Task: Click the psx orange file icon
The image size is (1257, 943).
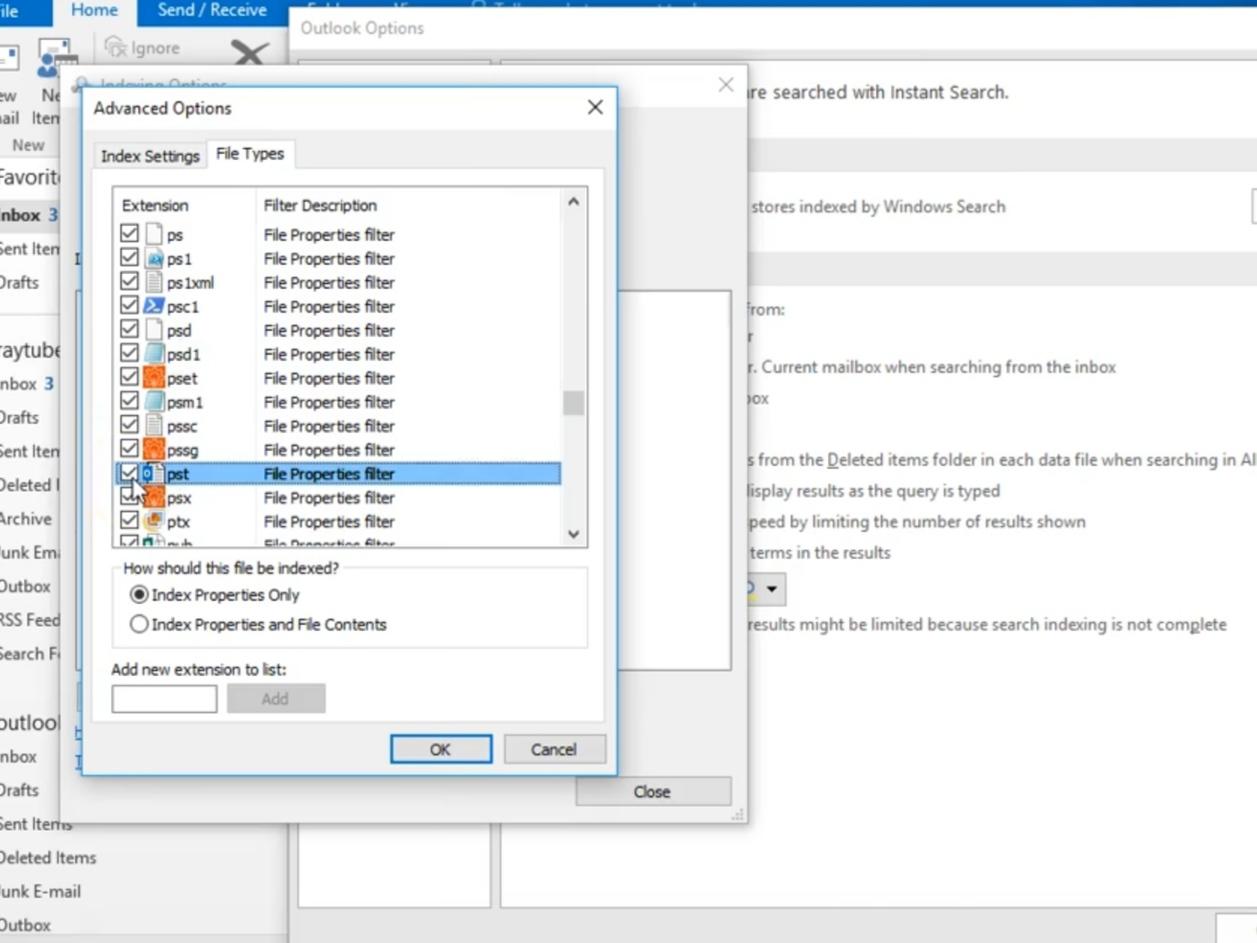Action: [x=153, y=498]
